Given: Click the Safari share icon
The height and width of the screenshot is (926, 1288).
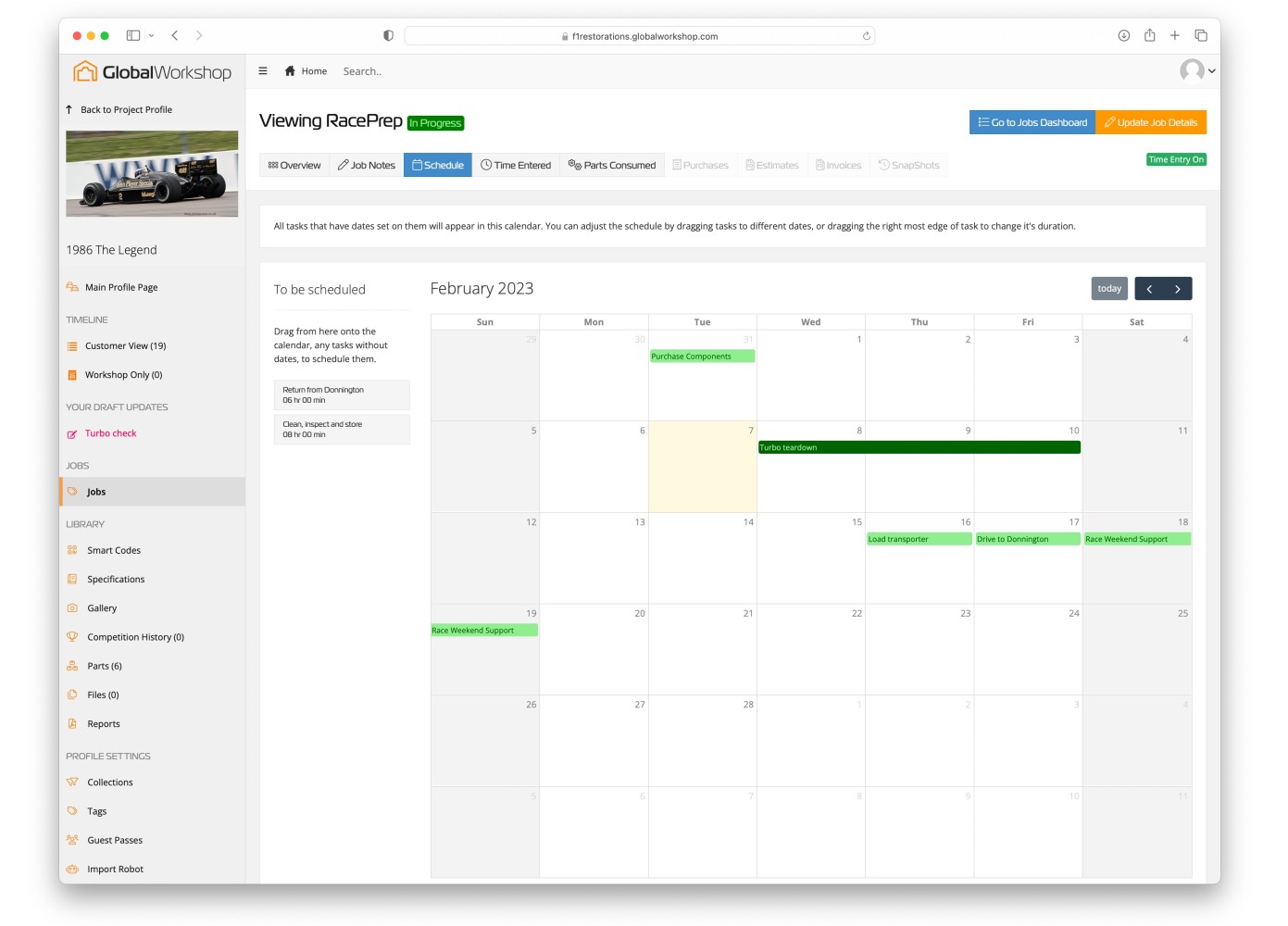Looking at the screenshot, I should click(x=1149, y=35).
